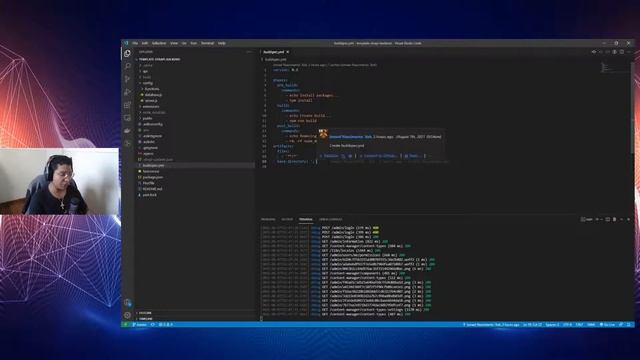
Task: Click the buildspec.yml breadcrumb
Action: (x=276, y=60)
